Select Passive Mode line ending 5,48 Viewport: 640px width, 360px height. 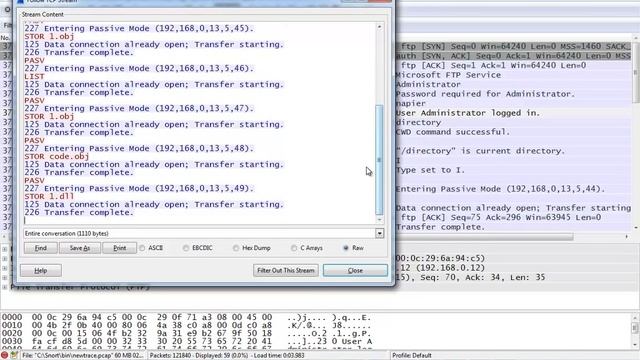pyautogui.click(x=139, y=149)
